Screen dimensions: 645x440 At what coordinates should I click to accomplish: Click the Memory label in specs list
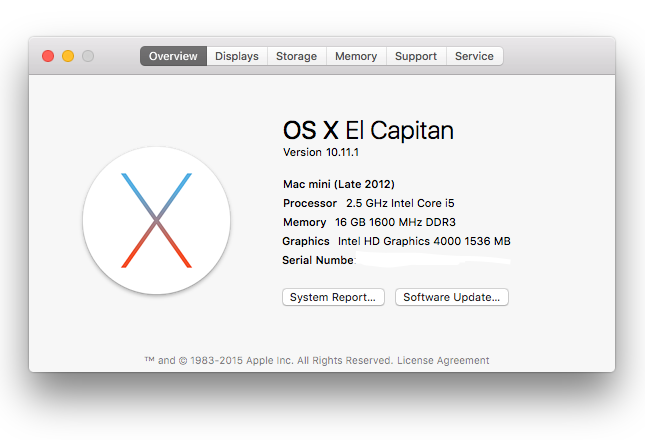click(304, 222)
